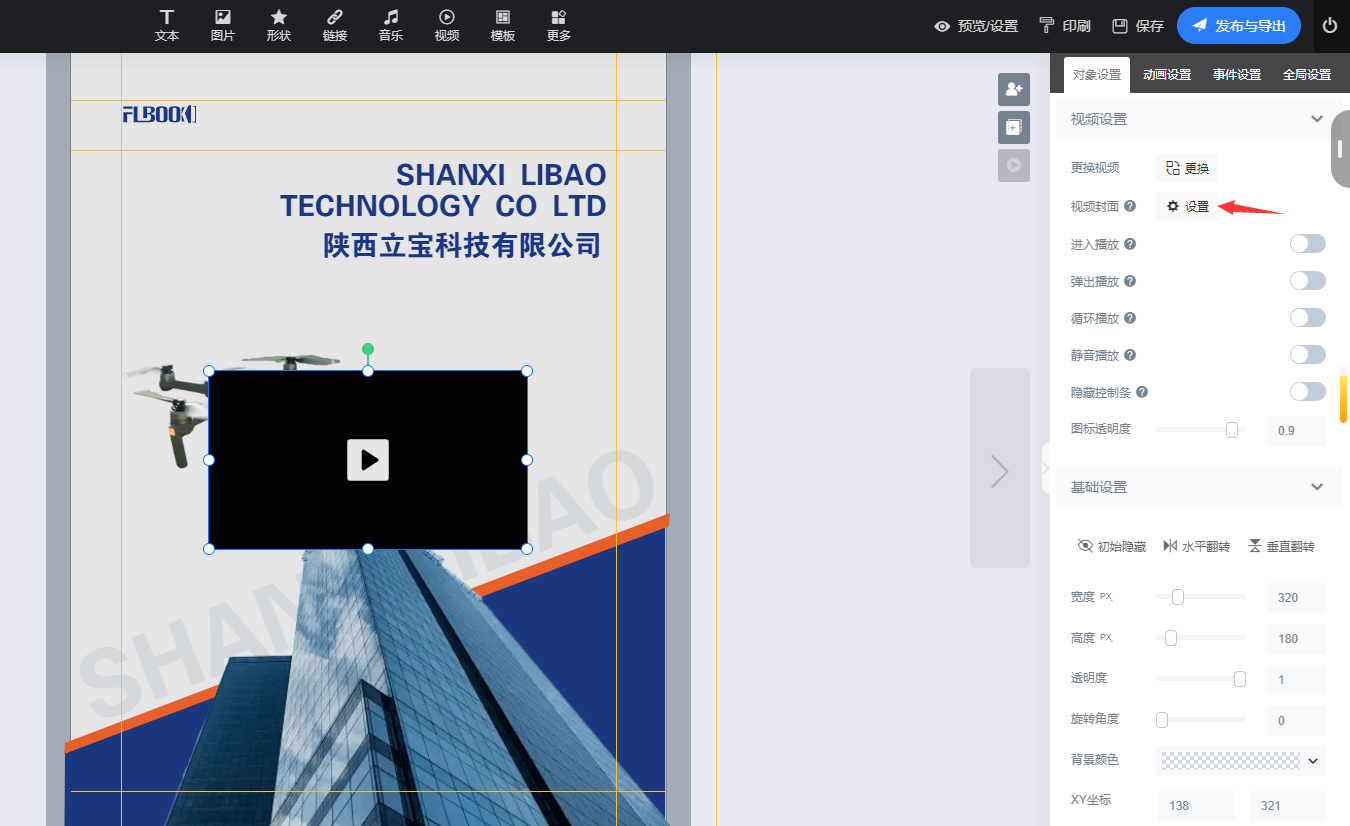Screen dimensions: 1350x826
Task: Show help for 弹出播放
Action: [1130, 281]
